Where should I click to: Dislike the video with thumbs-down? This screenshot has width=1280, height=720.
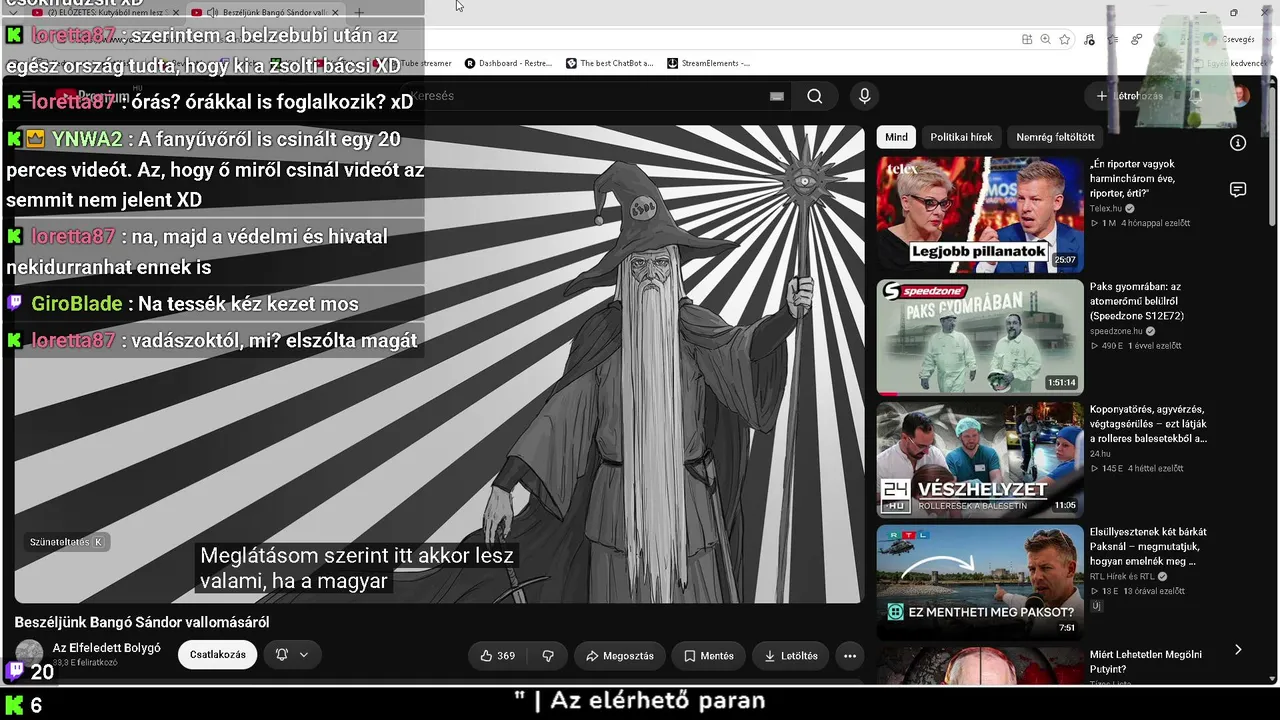(548, 656)
